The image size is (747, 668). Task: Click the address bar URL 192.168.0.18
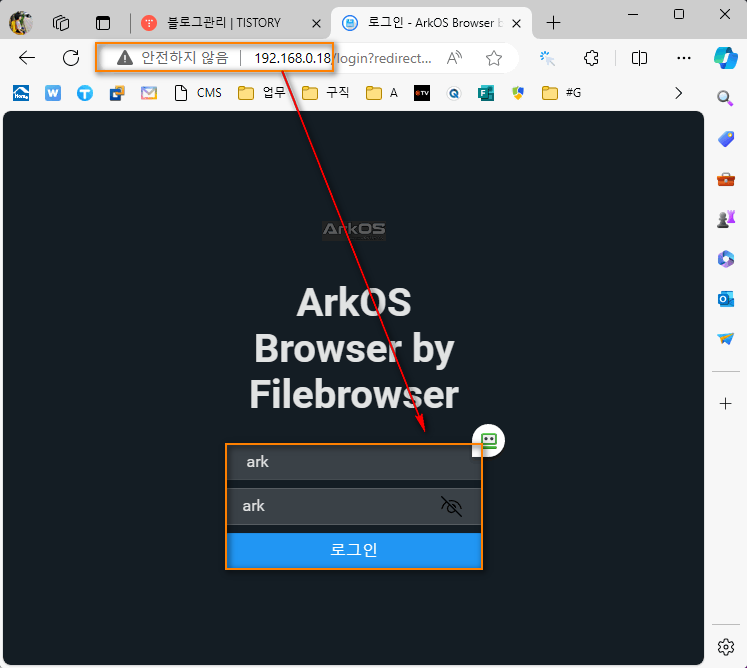292,58
